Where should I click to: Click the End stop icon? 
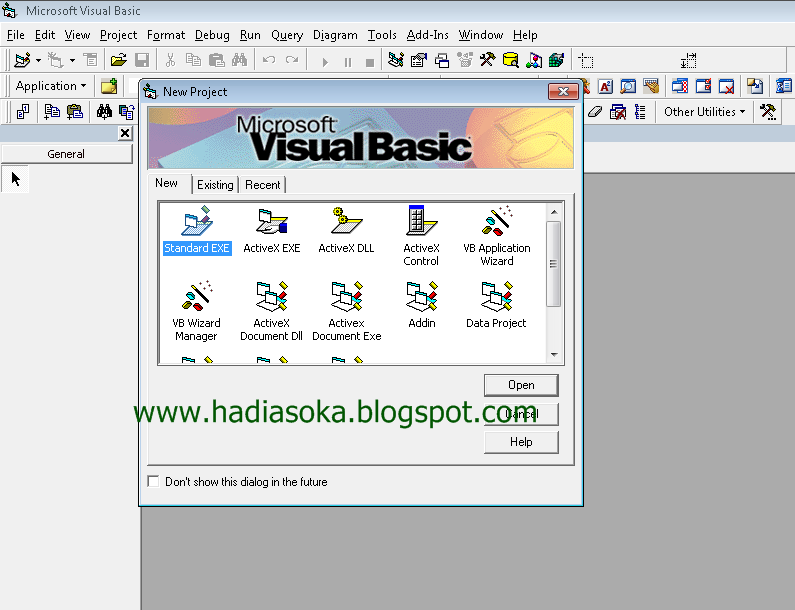pyautogui.click(x=370, y=62)
